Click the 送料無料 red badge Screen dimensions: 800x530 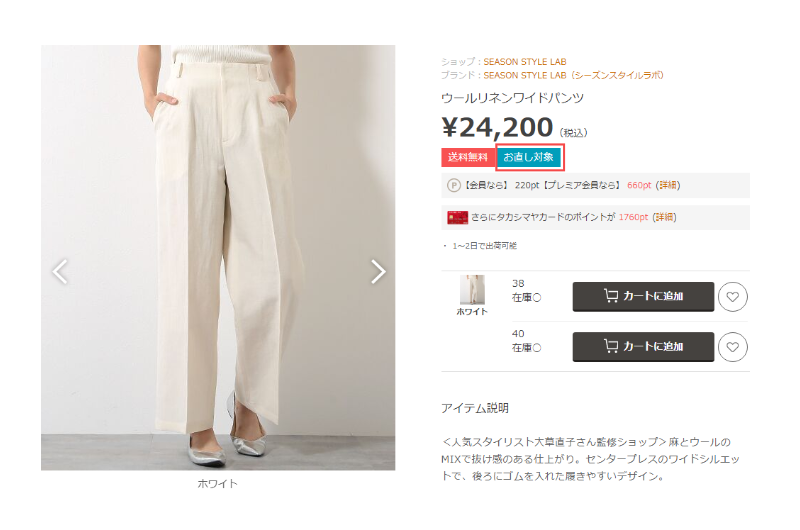(x=468, y=157)
